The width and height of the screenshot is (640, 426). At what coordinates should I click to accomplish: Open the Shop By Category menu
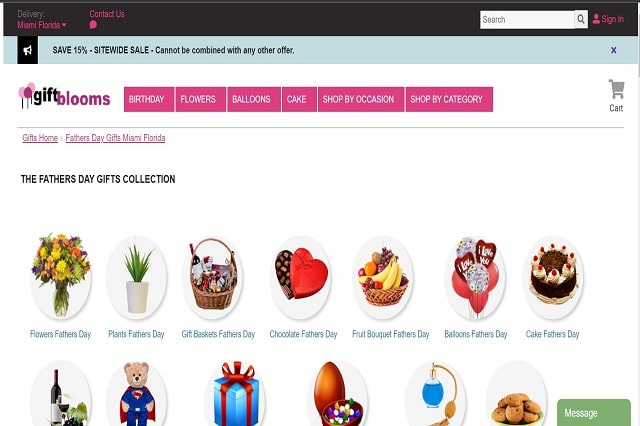pyautogui.click(x=449, y=99)
